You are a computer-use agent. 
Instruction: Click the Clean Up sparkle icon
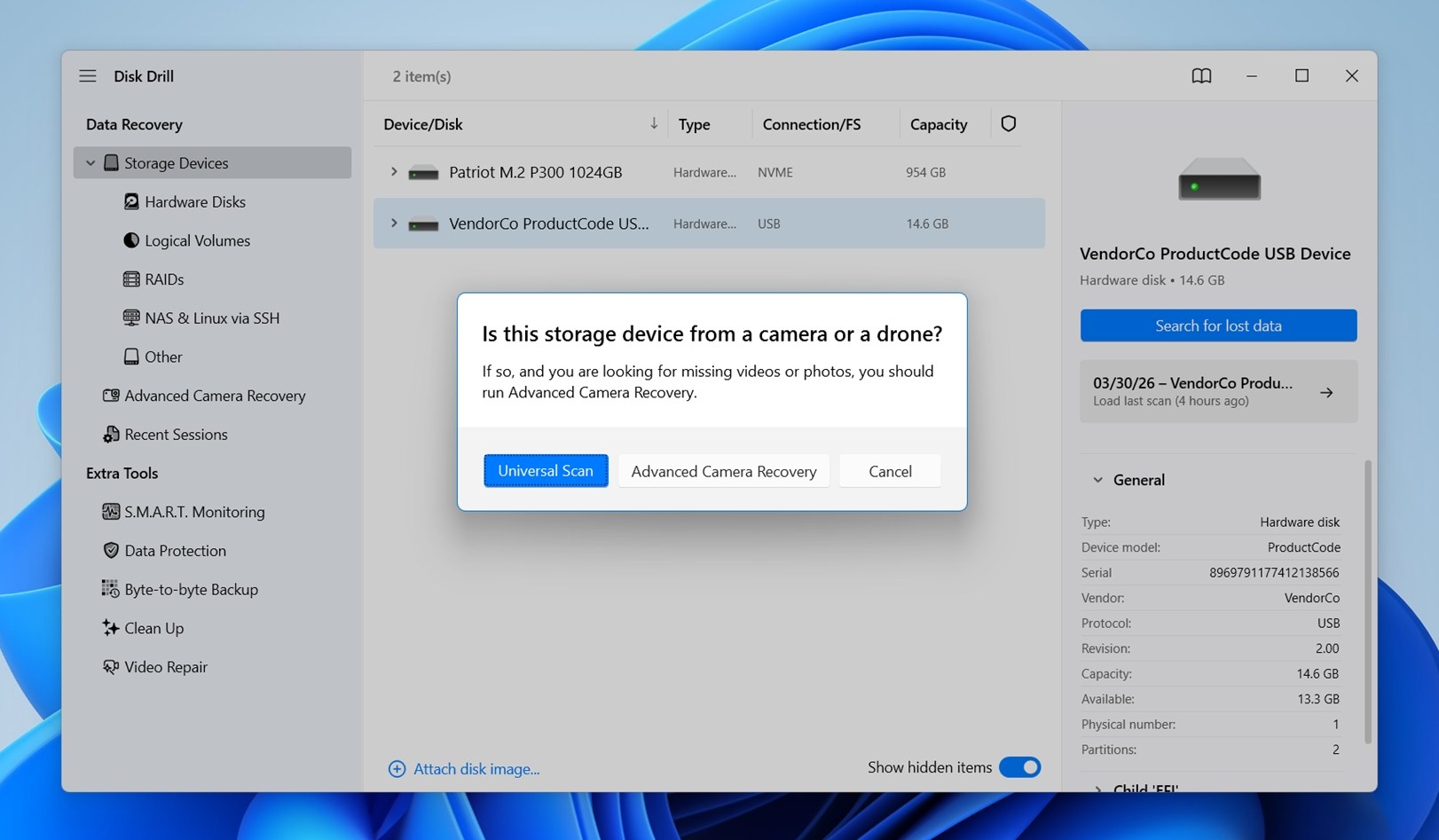111,628
